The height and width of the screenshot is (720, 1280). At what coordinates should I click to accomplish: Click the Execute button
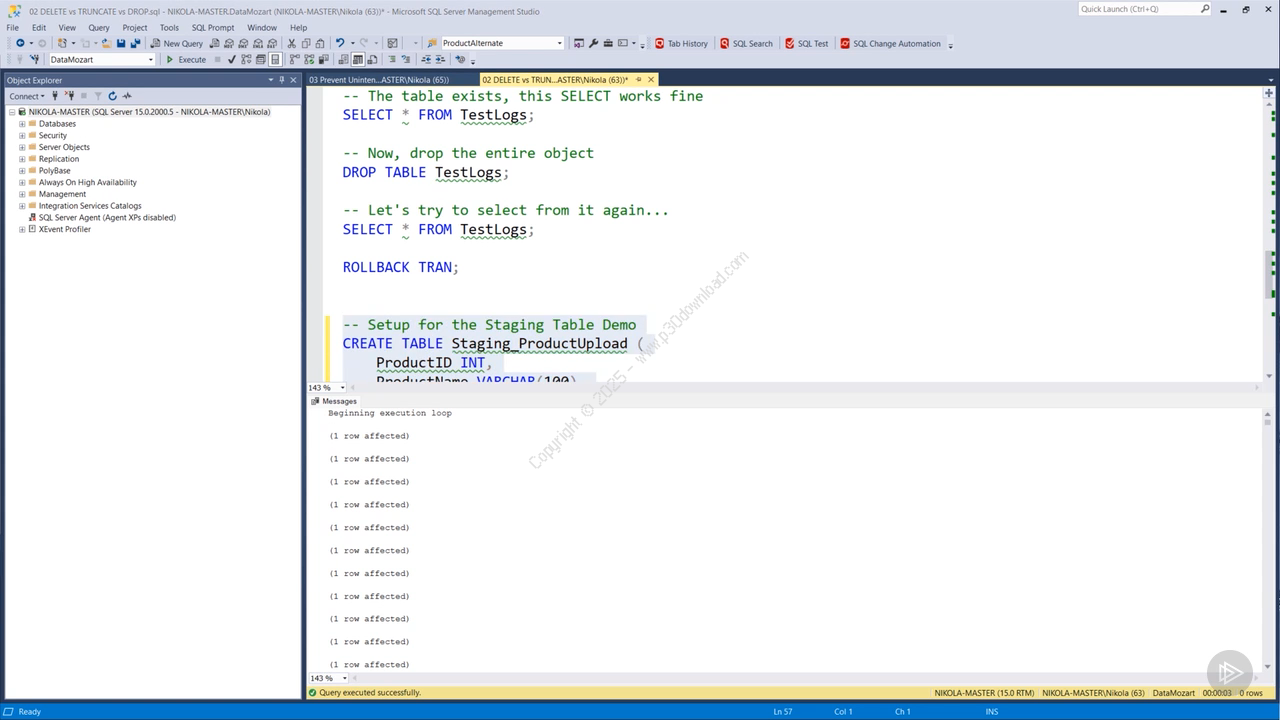[x=186, y=59]
